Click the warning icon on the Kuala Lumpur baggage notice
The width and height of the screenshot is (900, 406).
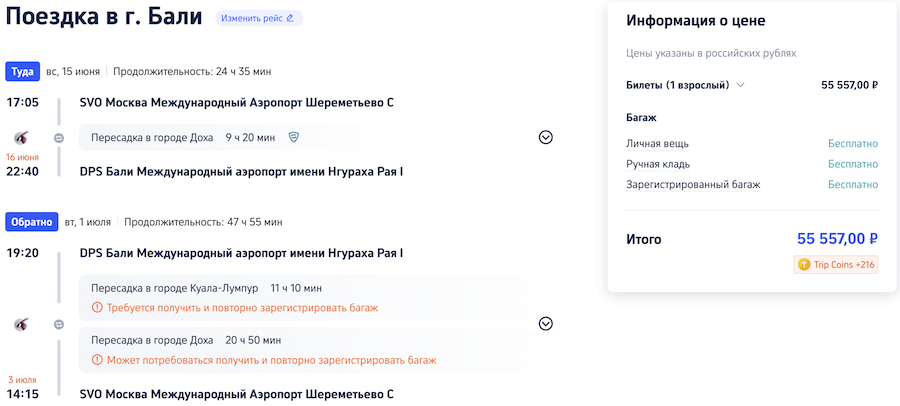tap(97, 308)
